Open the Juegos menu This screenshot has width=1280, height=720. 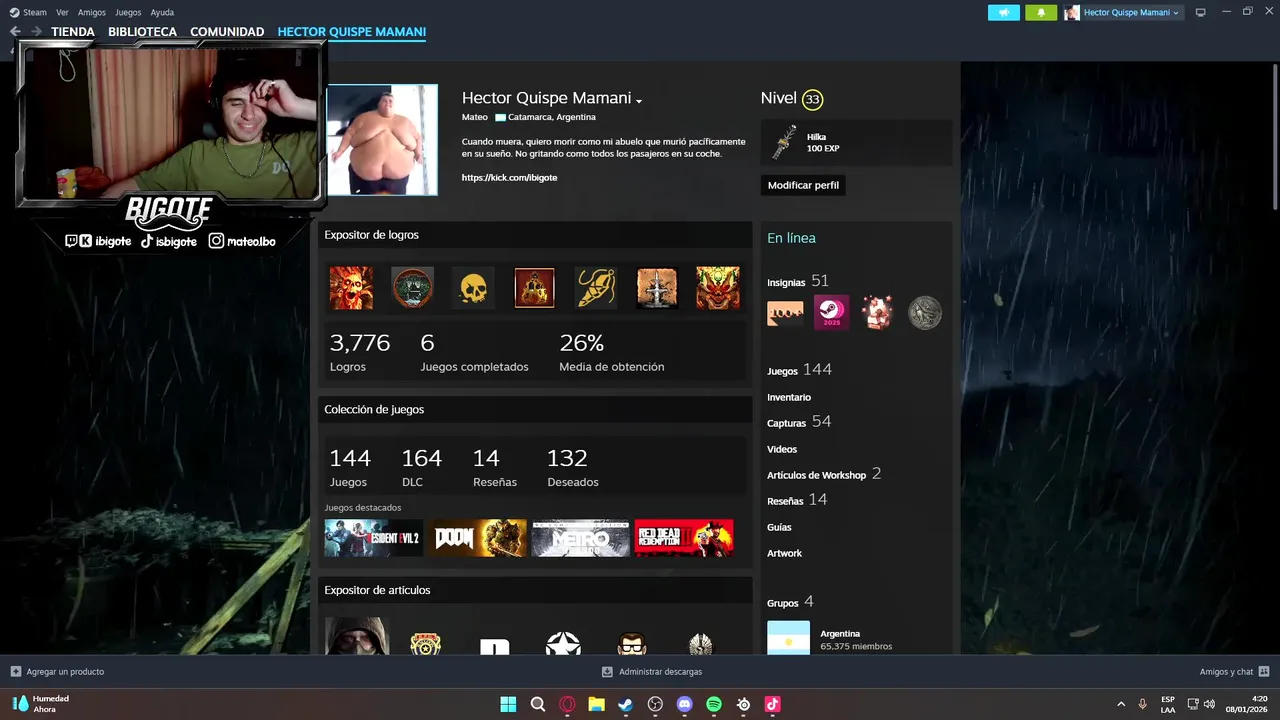click(x=128, y=12)
